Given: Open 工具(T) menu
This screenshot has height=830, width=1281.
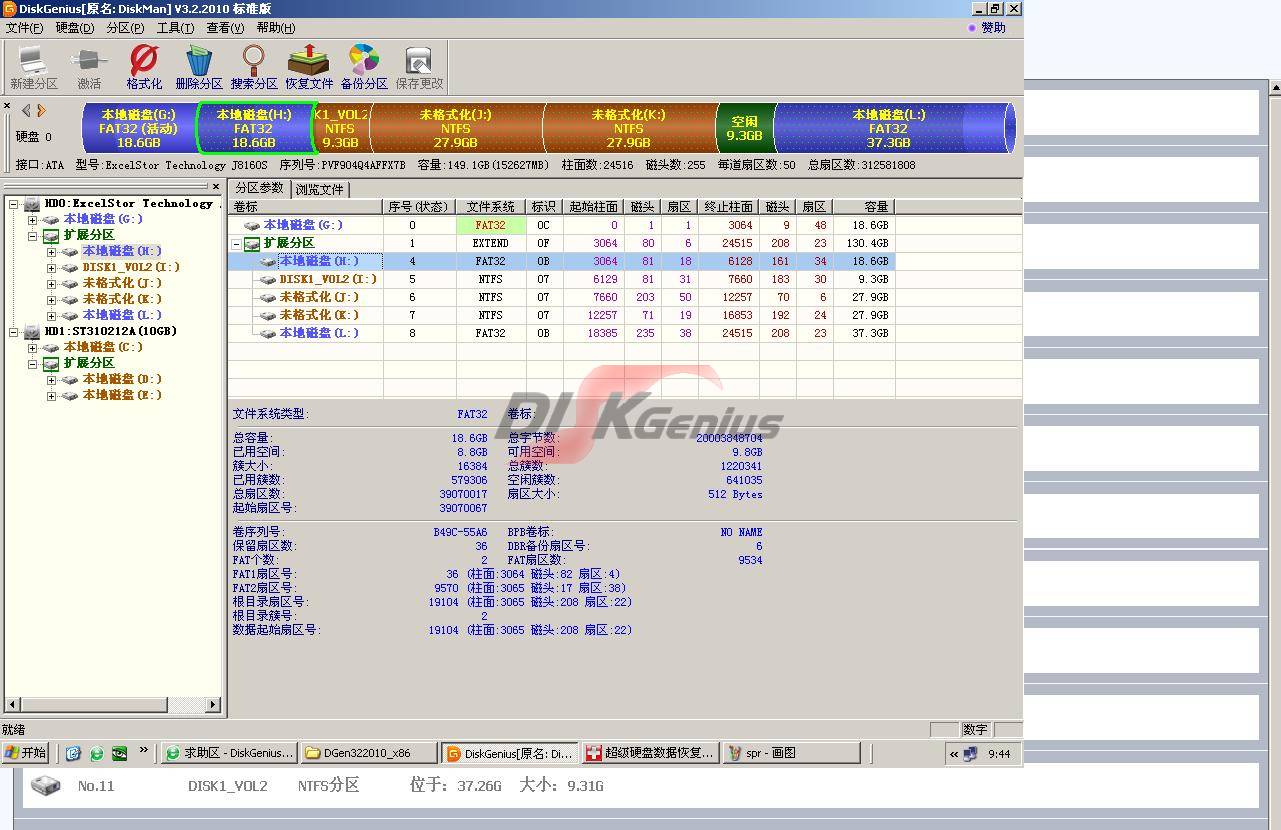Looking at the screenshot, I should point(175,28).
